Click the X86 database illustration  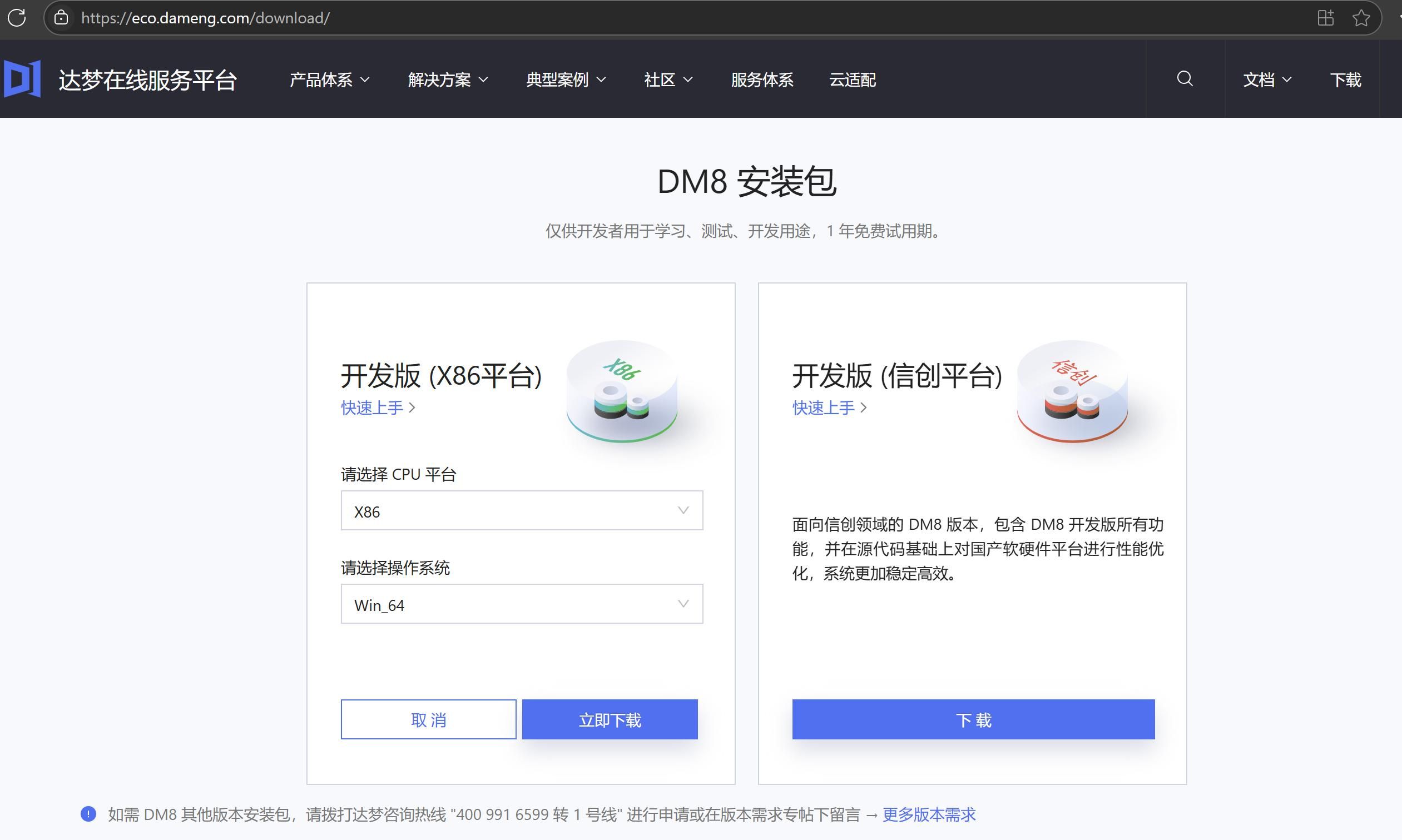click(622, 391)
